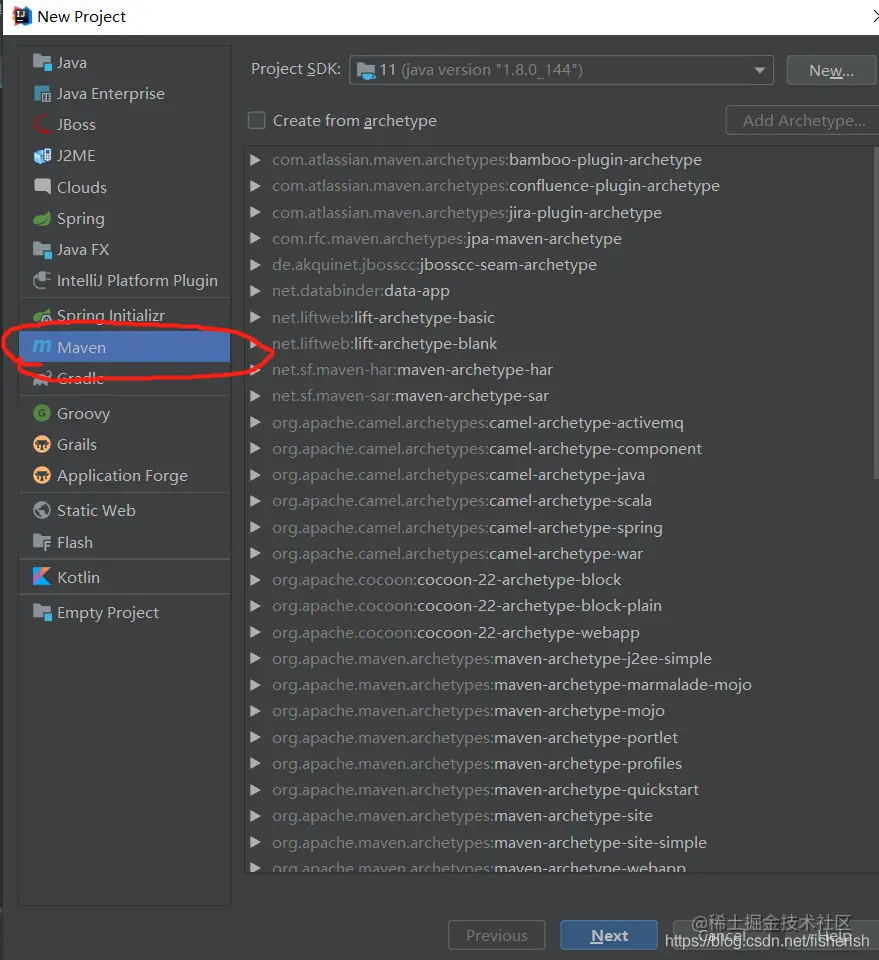Viewport: 879px width, 960px height.
Task: Click the Empty Project icon
Action: pos(42,612)
